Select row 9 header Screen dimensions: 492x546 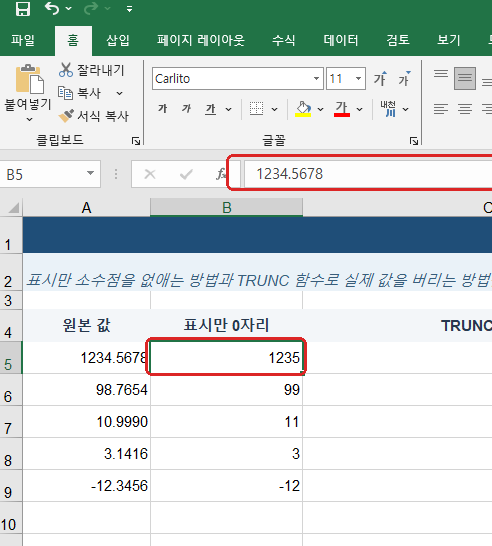[x=11, y=485]
